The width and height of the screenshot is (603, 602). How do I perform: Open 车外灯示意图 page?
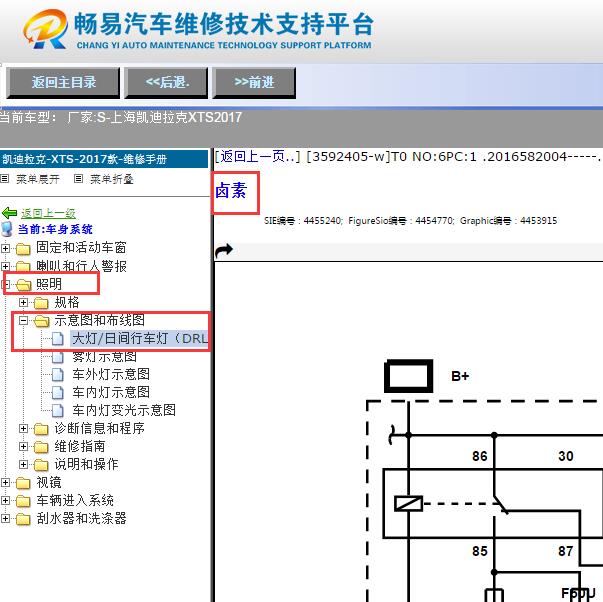click(x=111, y=374)
